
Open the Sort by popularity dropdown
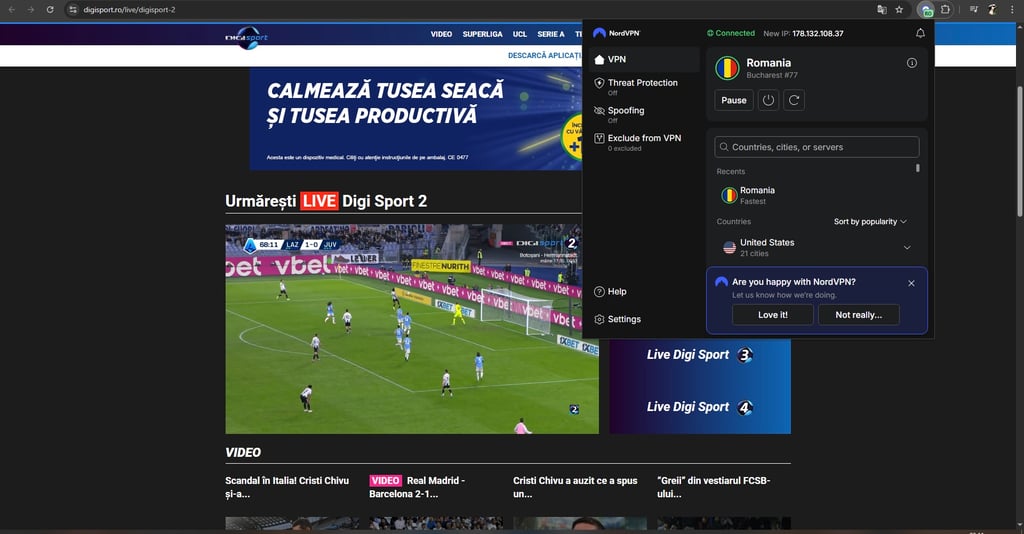pos(870,222)
